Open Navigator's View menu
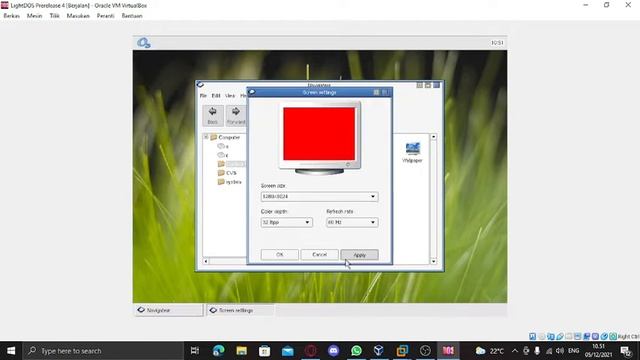The height and width of the screenshot is (360, 640). click(x=230, y=96)
